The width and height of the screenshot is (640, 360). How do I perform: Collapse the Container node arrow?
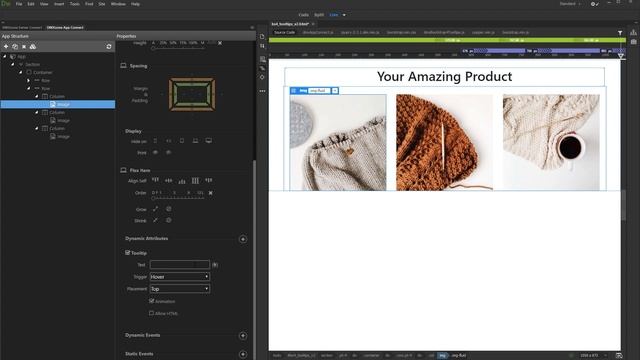21,72
